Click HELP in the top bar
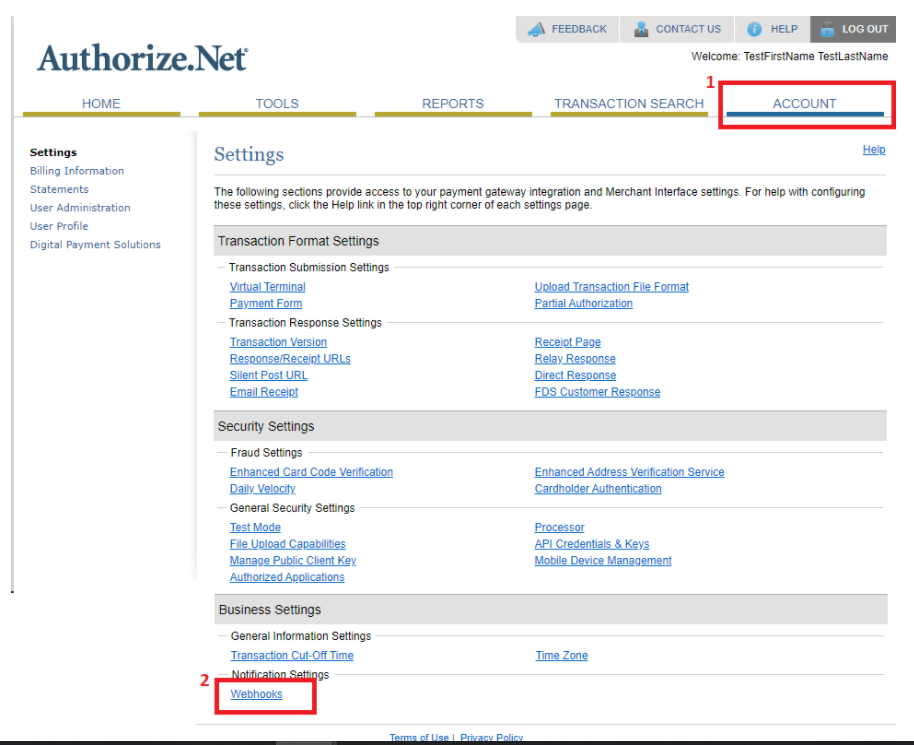Viewport: 914px width, 745px height. pyautogui.click(x=784, y=29)
